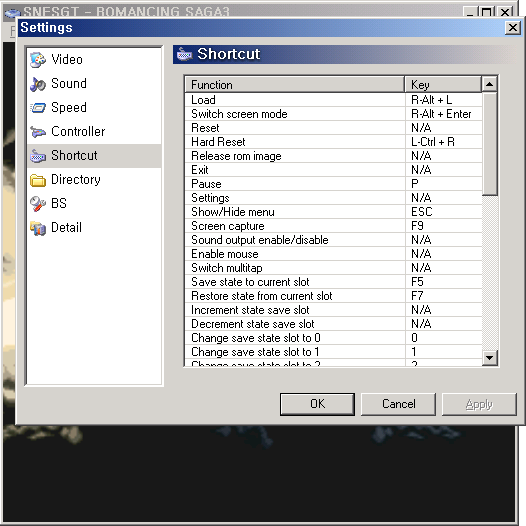Viewport: 526px width, 526px height.
Task: Select Decrement state save slot row
Action: 333,324
